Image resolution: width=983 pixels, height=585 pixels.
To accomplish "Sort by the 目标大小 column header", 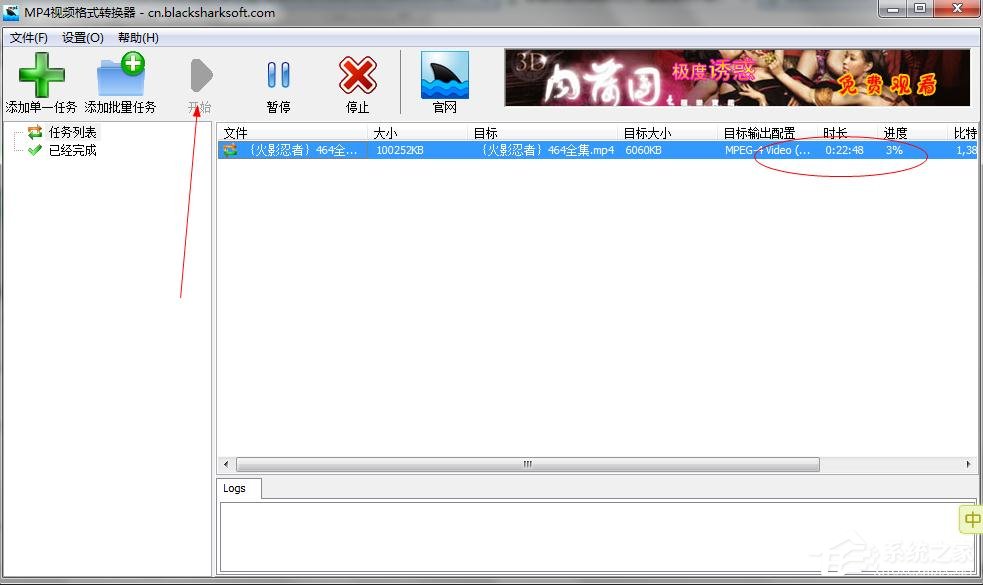I will [x=668, y=133].
